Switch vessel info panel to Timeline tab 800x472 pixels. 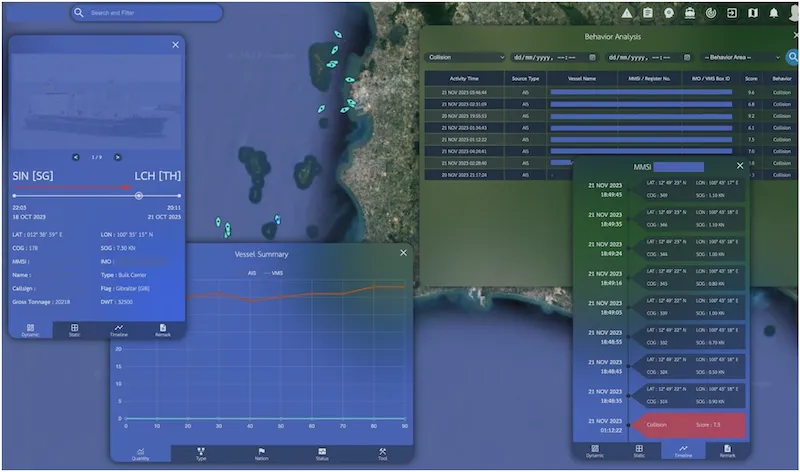point(118,330)
